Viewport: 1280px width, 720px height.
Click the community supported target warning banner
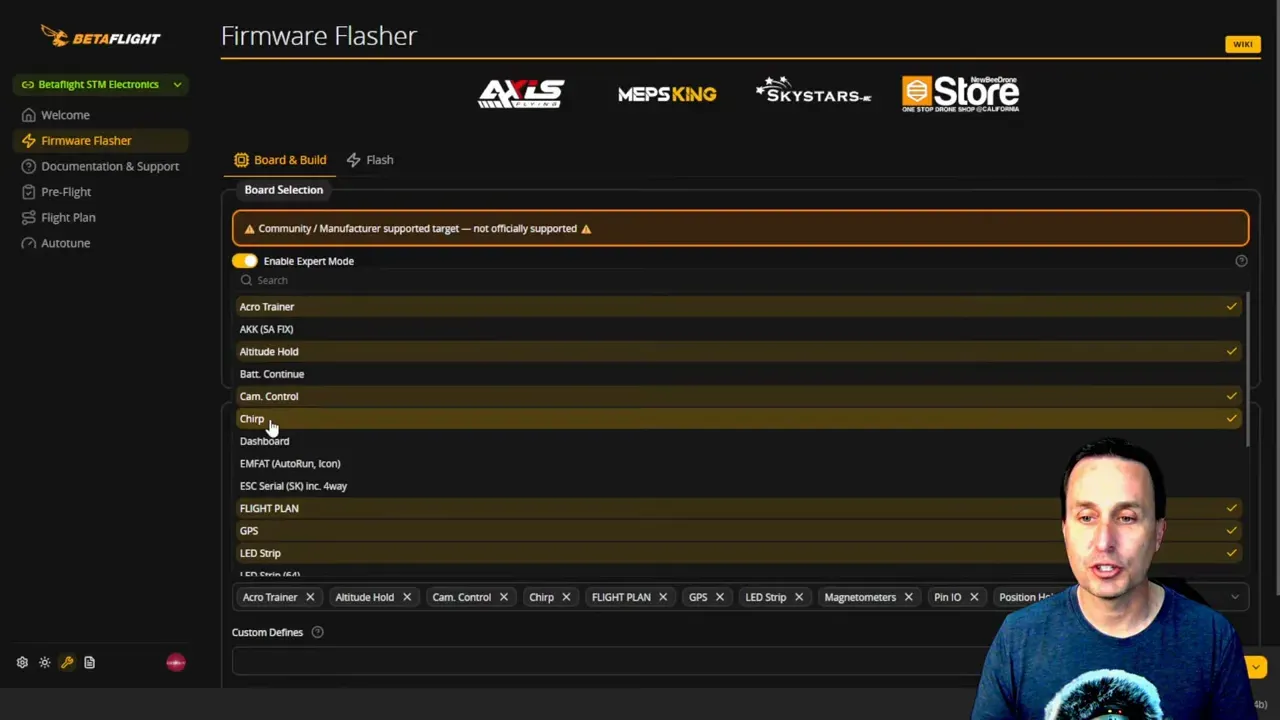(x=740, y=228)
